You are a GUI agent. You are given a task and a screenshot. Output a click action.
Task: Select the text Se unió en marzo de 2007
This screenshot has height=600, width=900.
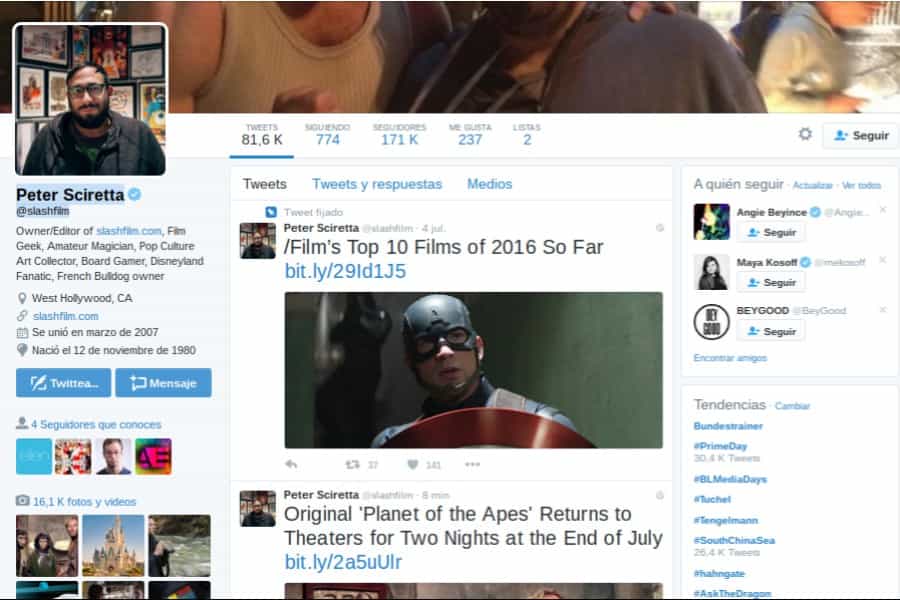coord(95,332)
